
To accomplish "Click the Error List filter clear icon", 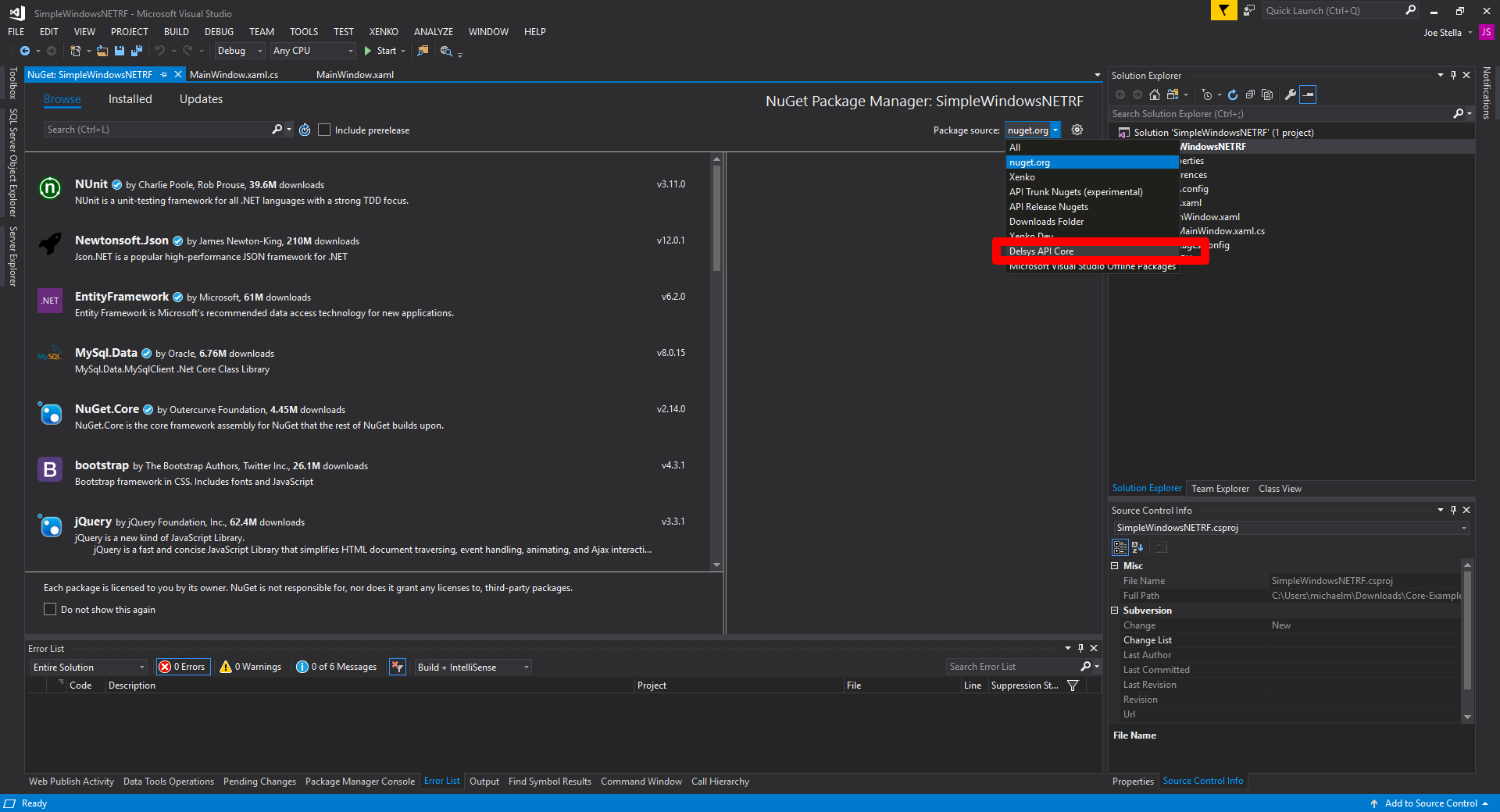I will (398, 667).
